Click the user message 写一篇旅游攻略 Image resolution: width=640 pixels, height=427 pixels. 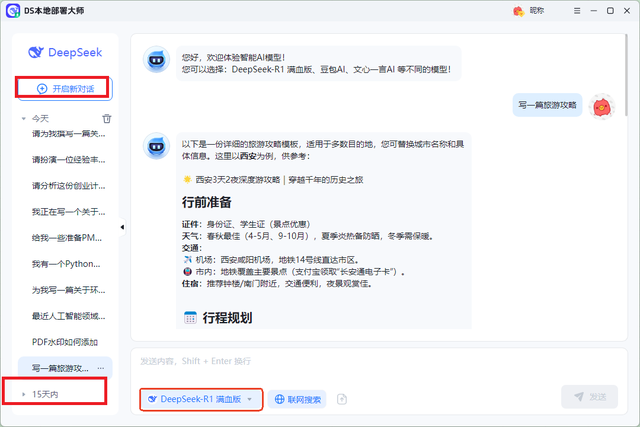[x=547, y=105]
